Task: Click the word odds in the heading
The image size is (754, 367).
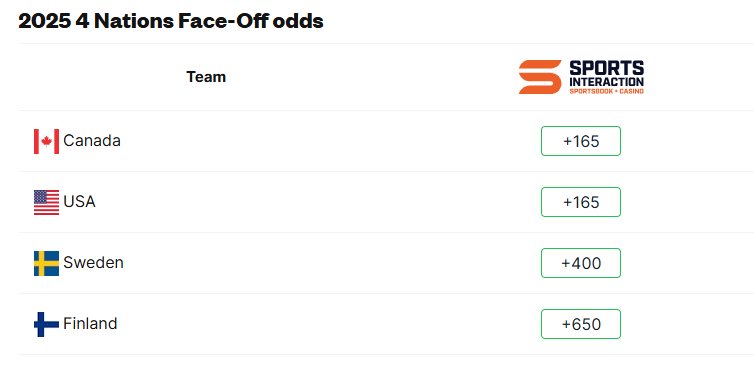Action: (299, 21)
